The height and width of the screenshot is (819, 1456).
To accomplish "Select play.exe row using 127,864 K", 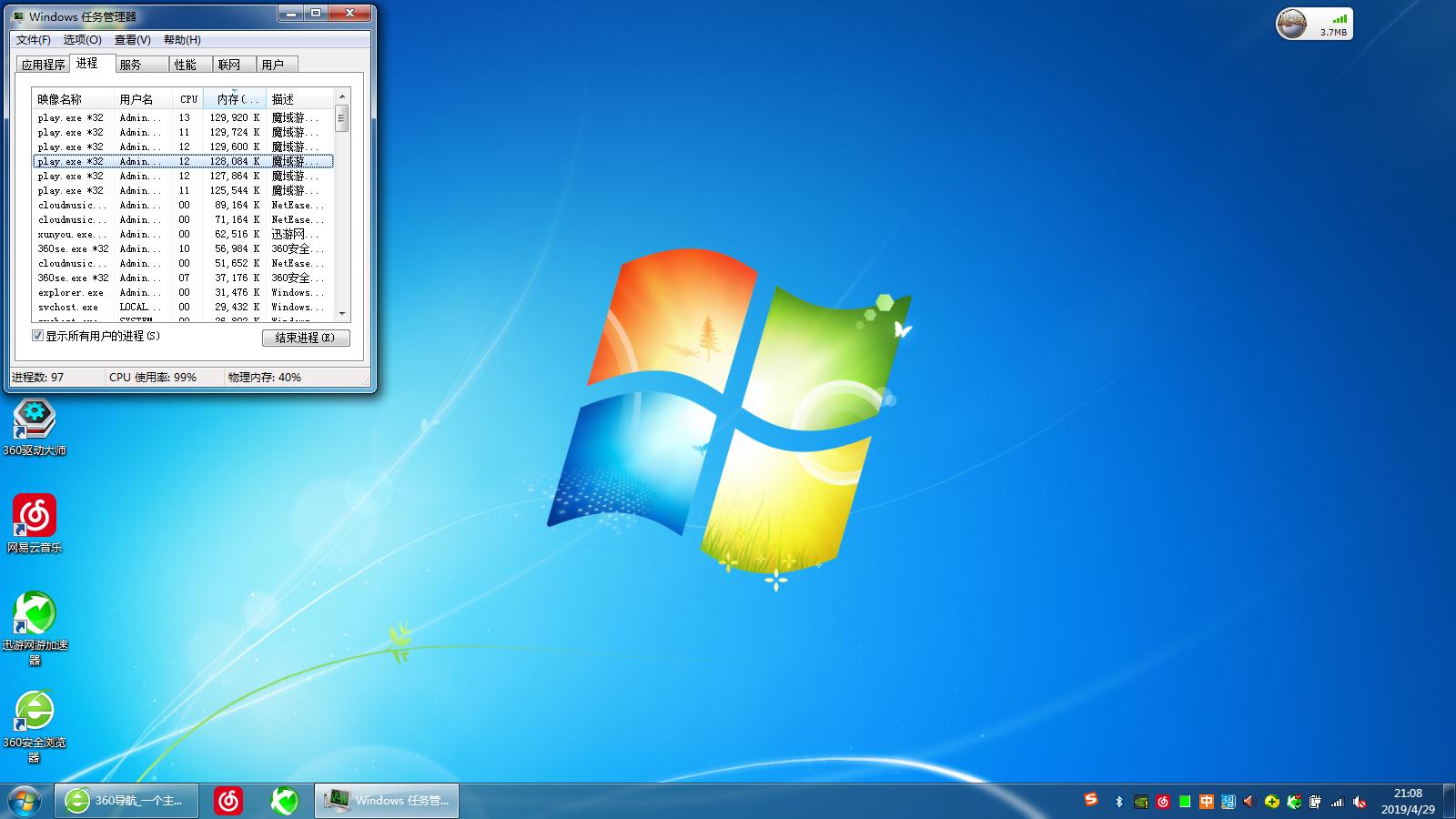I will [183, 176].
